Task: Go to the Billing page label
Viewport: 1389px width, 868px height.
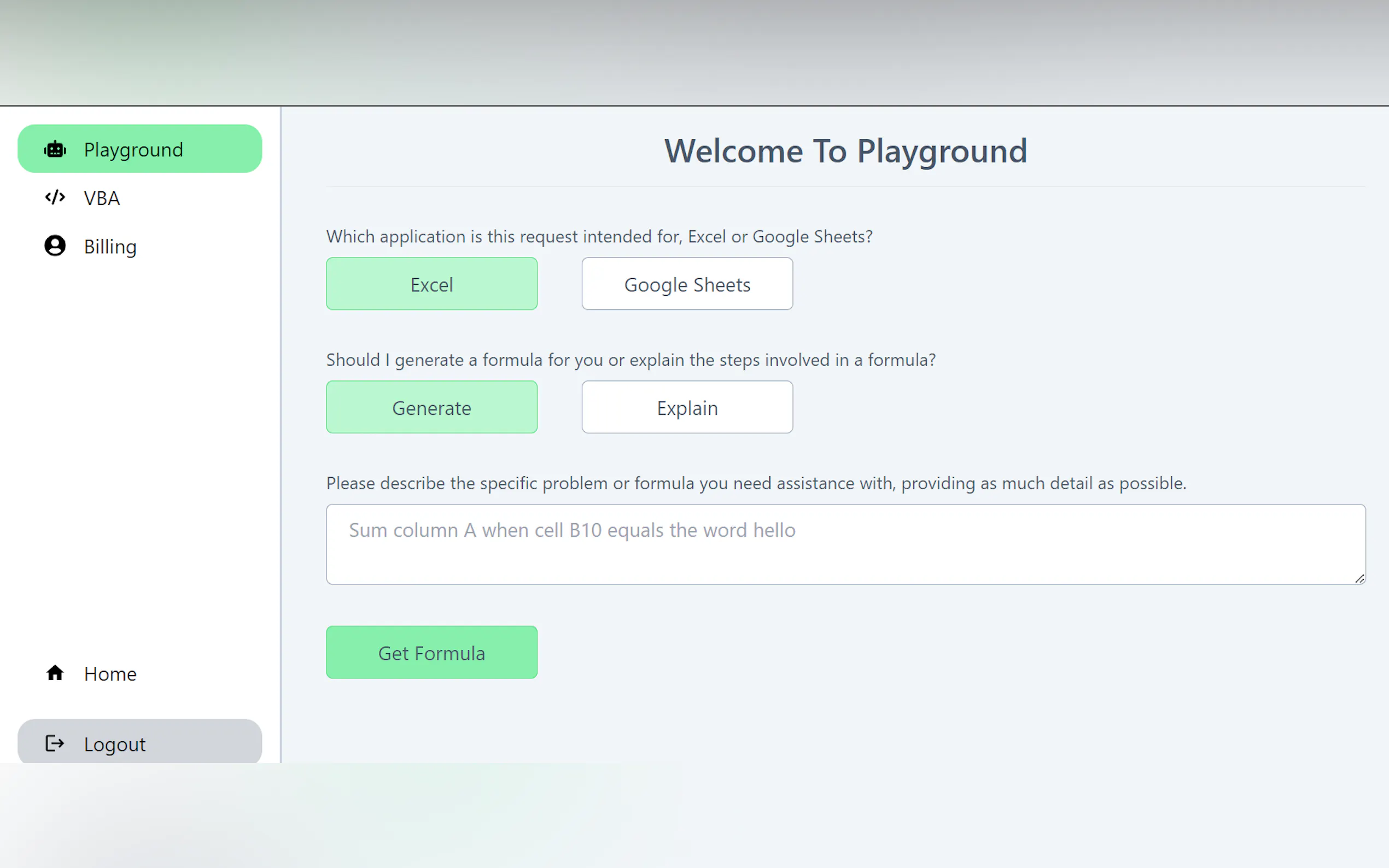Action: tap(110, 247)
